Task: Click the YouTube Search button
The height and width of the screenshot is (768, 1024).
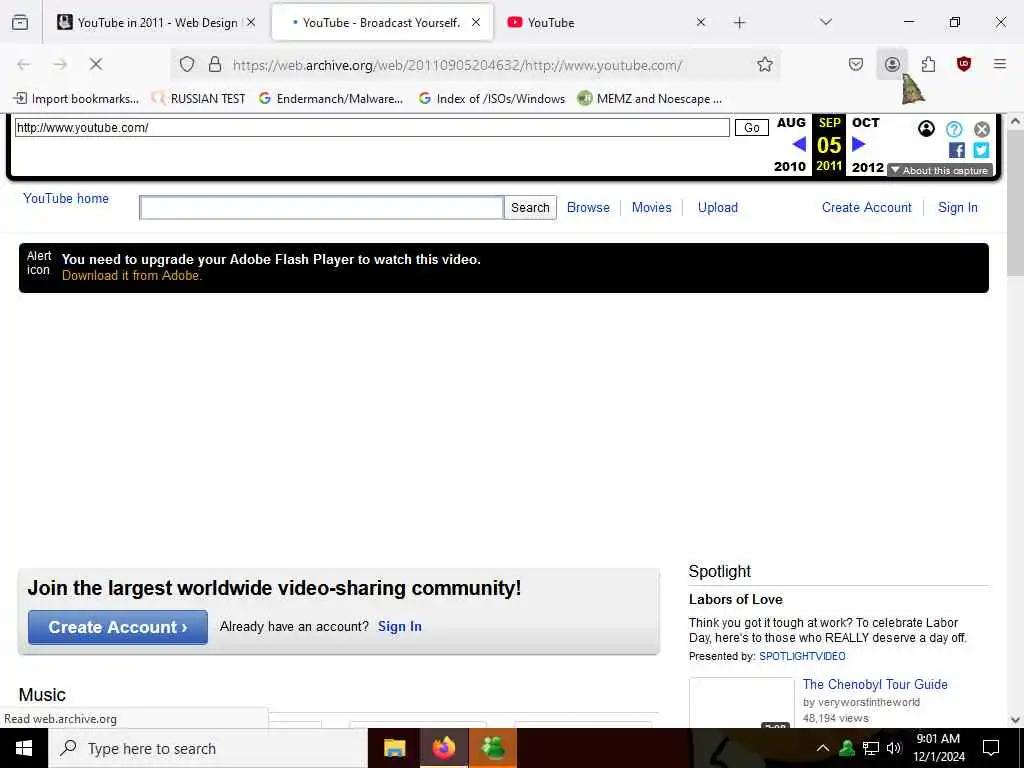Action: (x=530, y=208)
